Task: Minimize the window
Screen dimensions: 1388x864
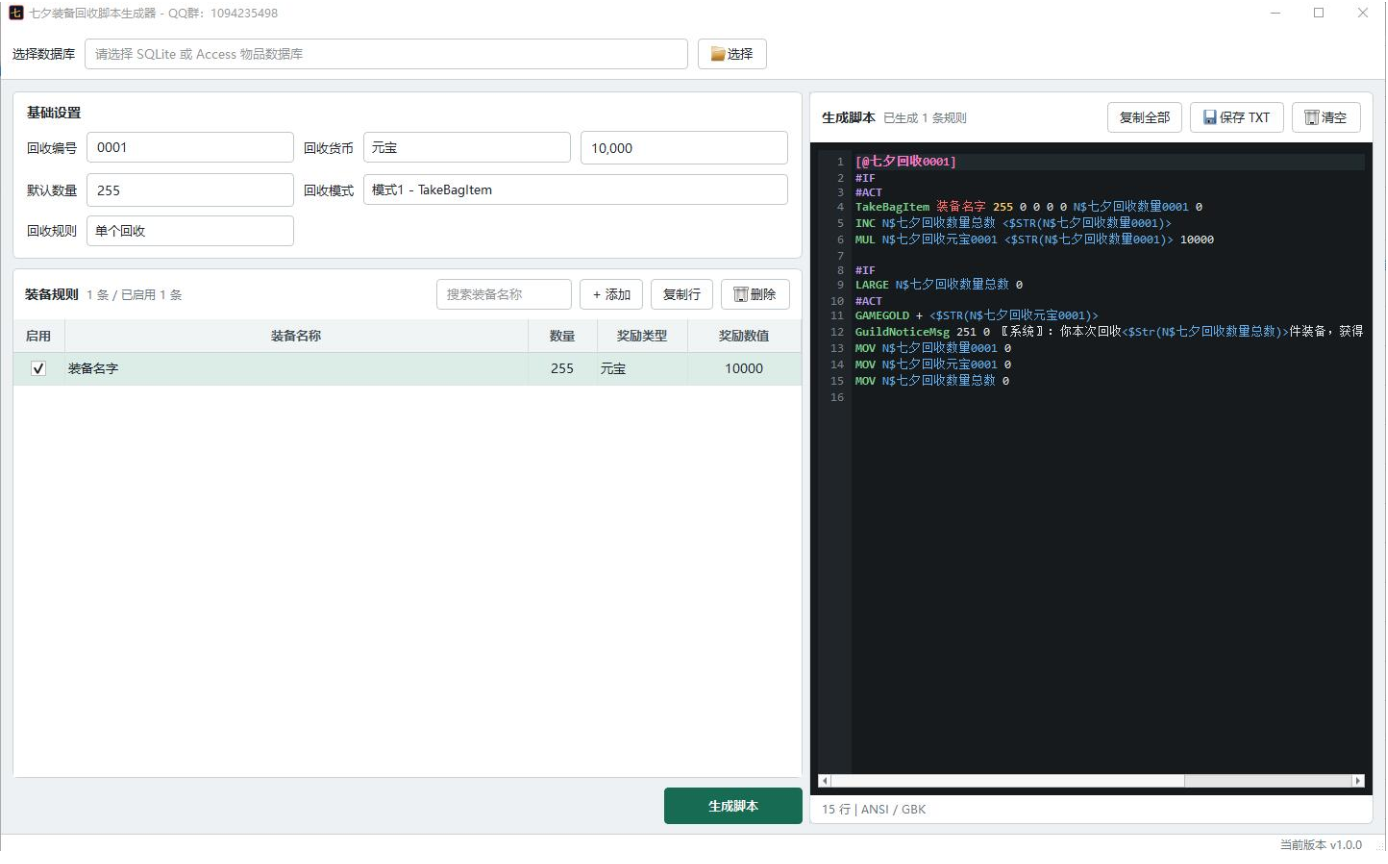Action: pyautogui.click(x=1275, y=13)
